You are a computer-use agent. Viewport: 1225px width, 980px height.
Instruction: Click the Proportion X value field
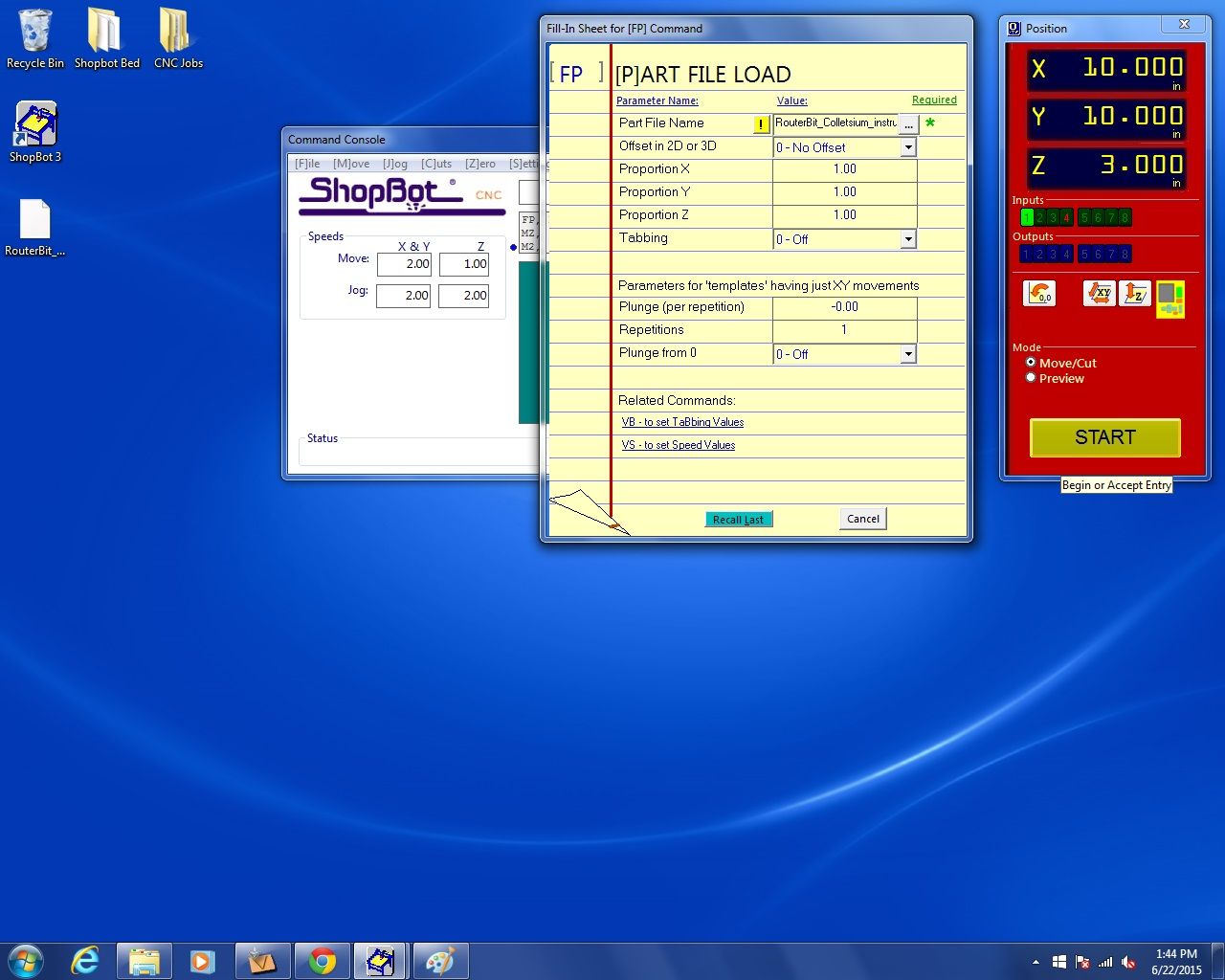(844, 169)
